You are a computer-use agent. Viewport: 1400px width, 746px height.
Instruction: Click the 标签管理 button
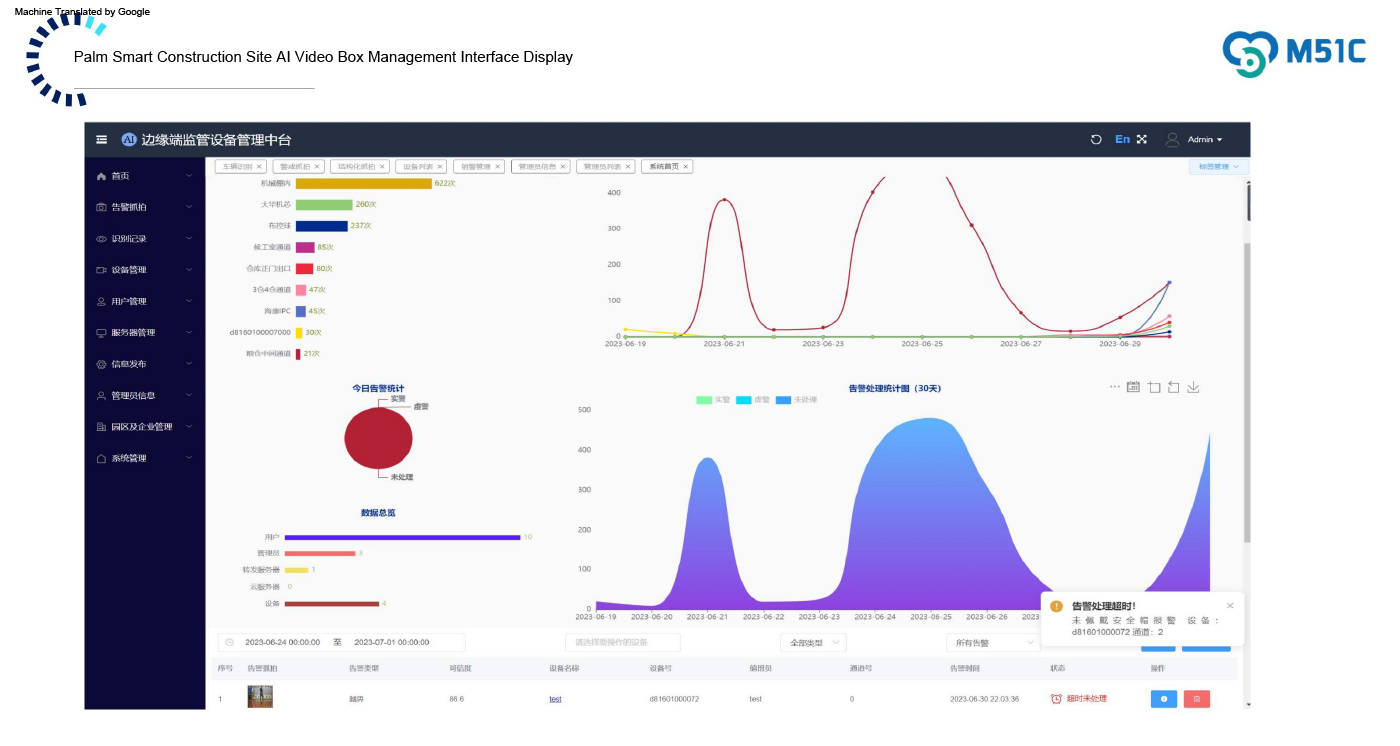point(1218,167)
